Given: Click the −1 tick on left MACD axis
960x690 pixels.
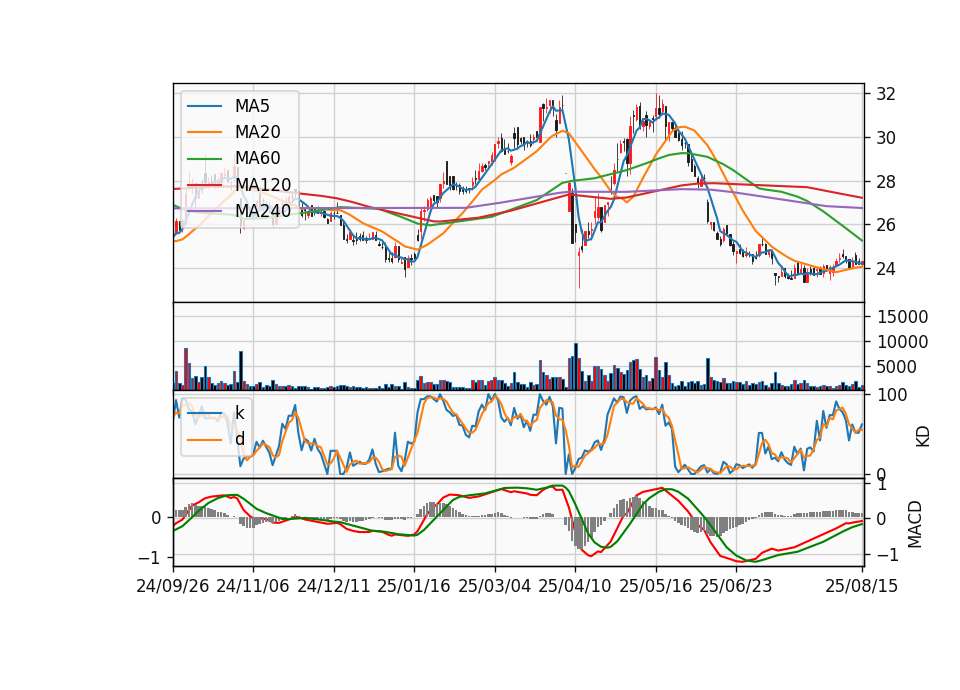Looking at the screenshot, I should coord(149,558).
